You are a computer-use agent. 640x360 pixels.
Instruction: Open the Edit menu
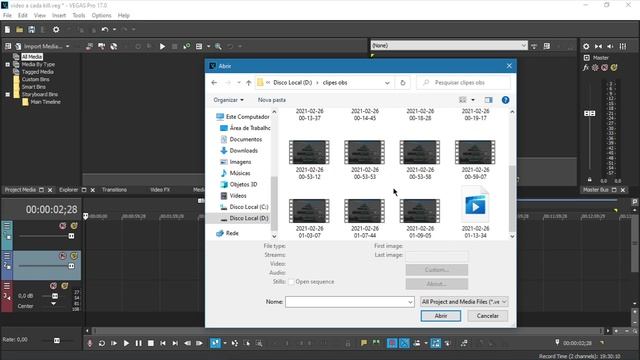tap(22, 16)
